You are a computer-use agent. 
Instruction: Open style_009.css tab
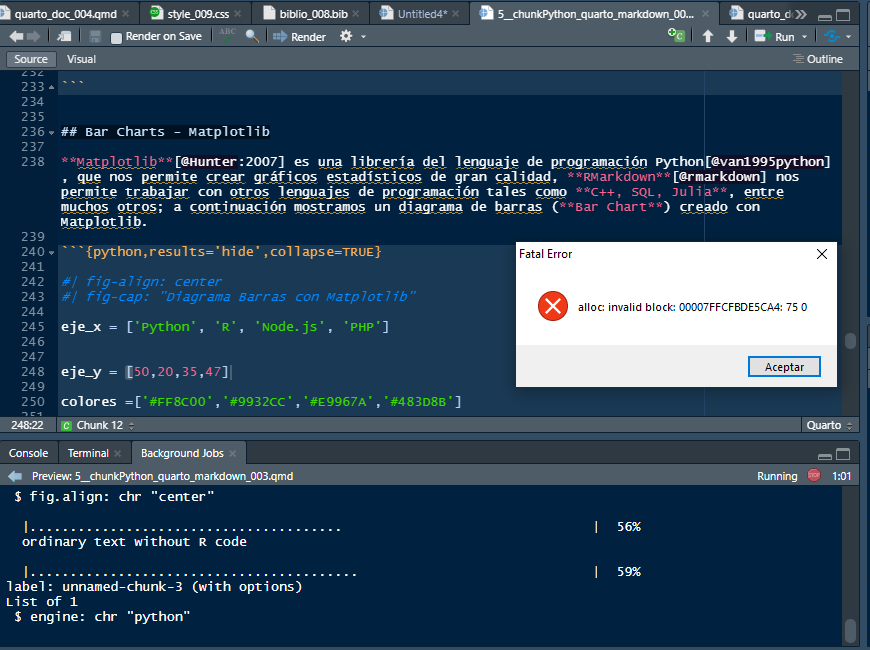198,14
